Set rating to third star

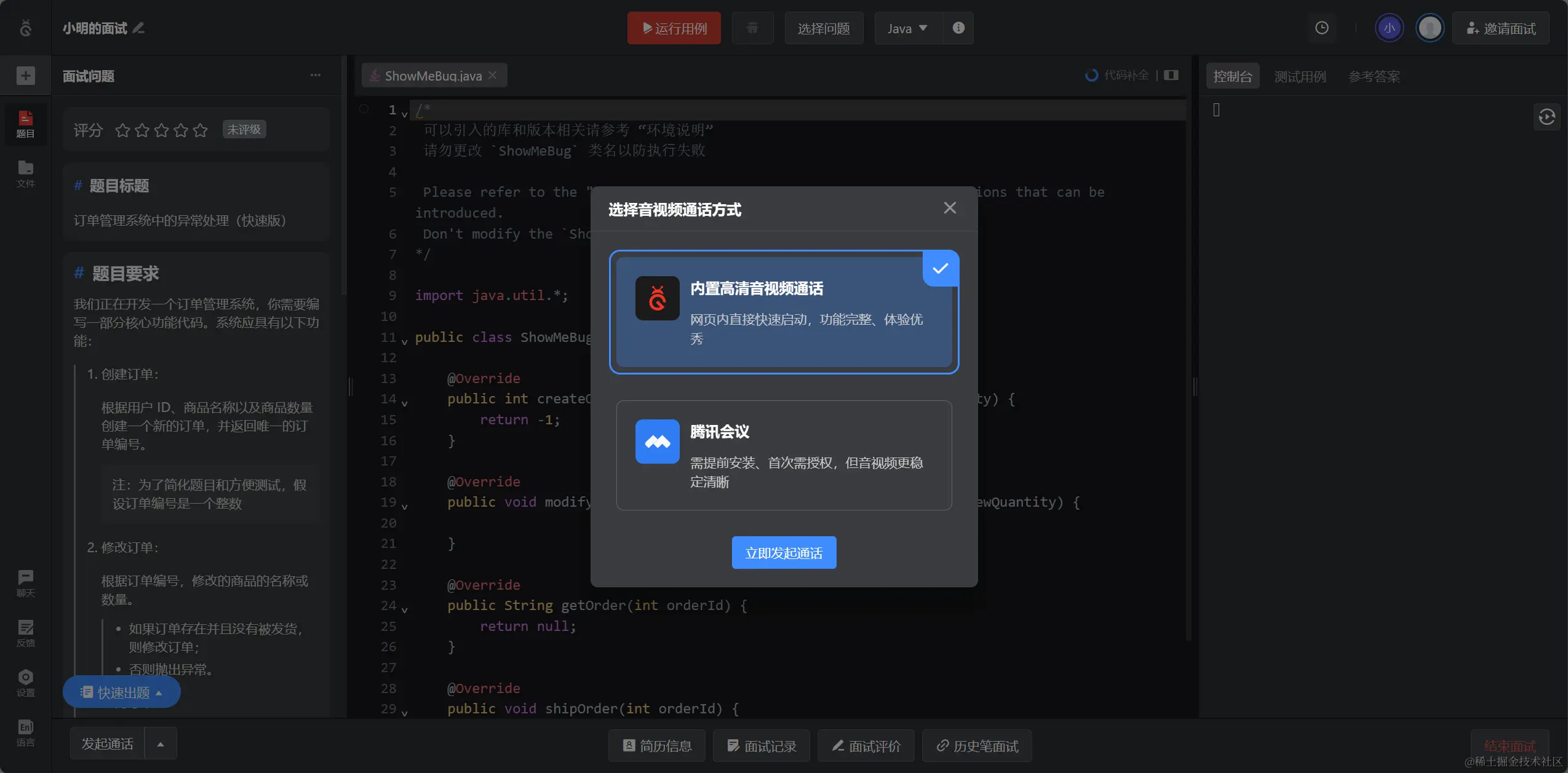[x=161, y=130]
